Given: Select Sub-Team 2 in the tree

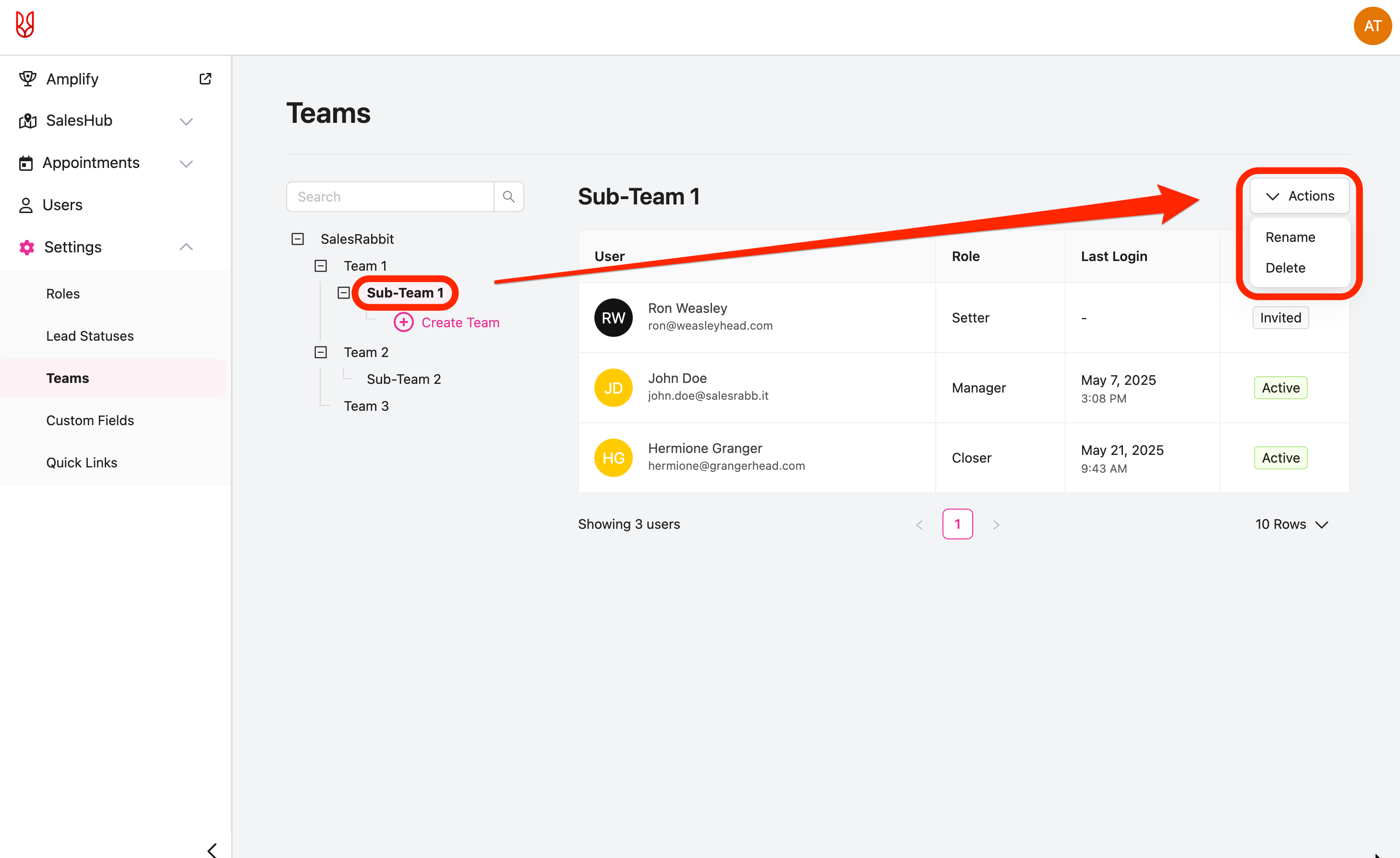Looking at the screenshot, I should (403, 379).
